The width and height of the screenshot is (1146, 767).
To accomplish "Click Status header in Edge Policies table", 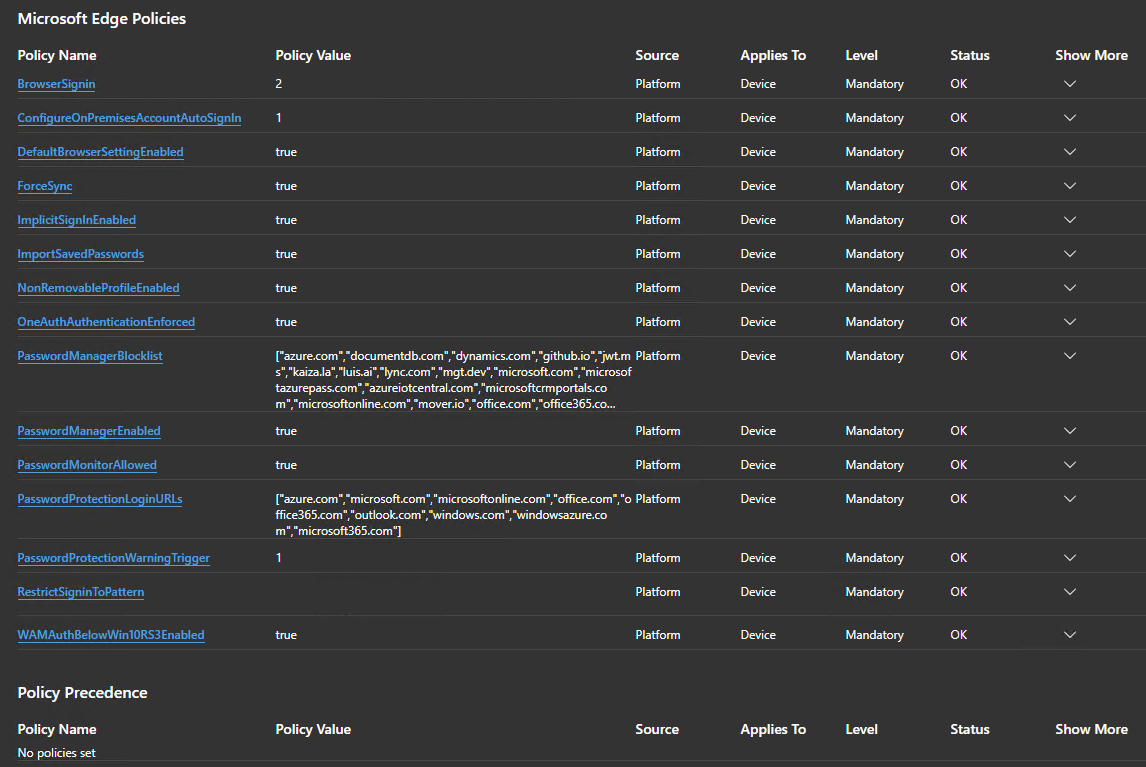I will (970, 56).
